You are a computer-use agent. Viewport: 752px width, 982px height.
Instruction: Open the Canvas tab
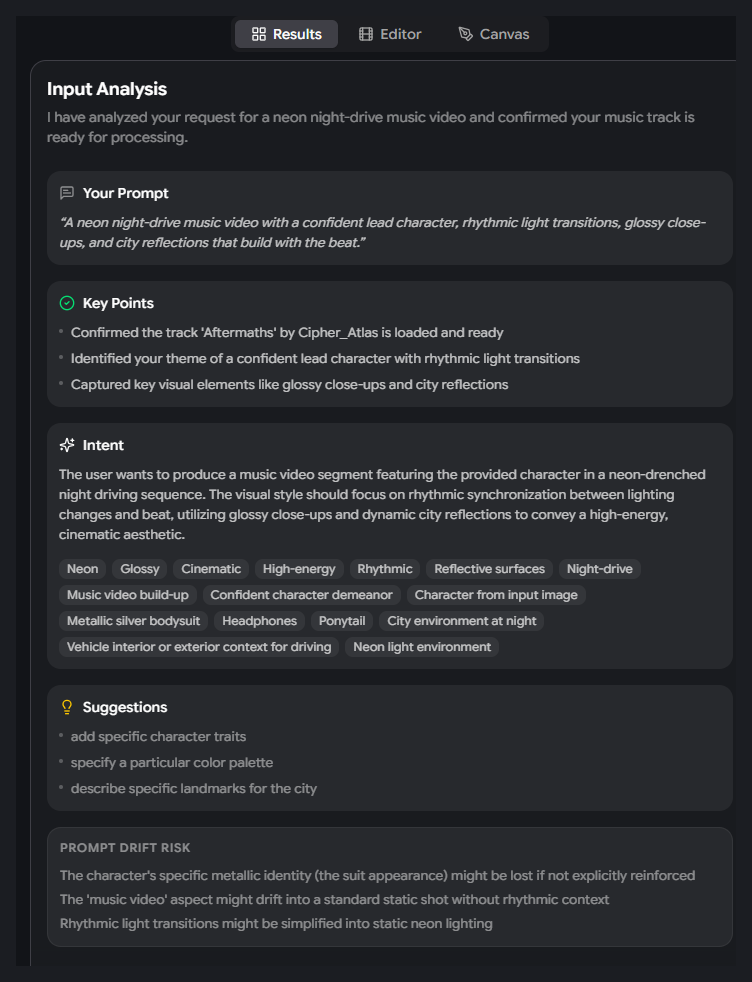tap(493, 34)
